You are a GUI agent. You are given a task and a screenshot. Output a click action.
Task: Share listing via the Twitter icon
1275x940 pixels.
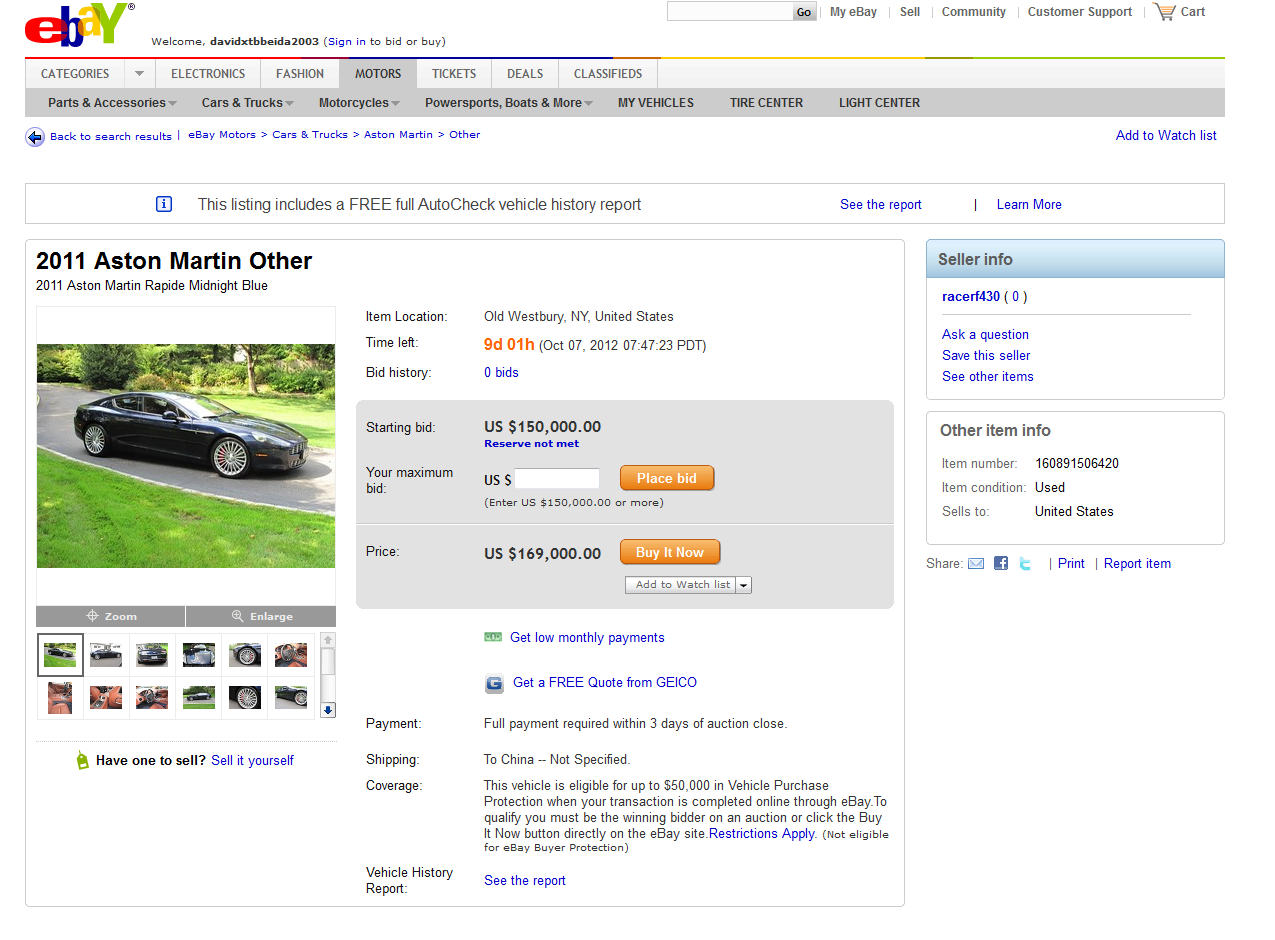point(1025,564)
